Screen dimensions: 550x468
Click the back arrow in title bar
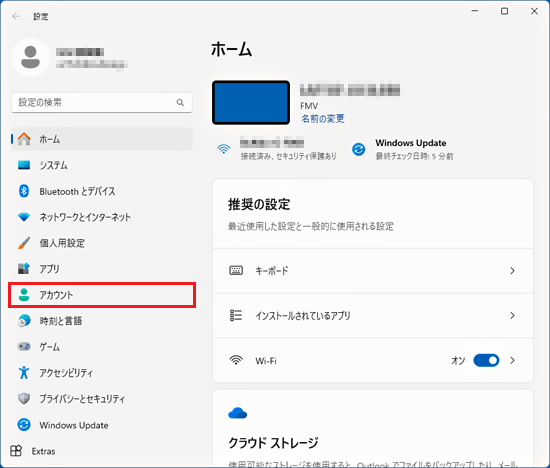coord(16,16)
